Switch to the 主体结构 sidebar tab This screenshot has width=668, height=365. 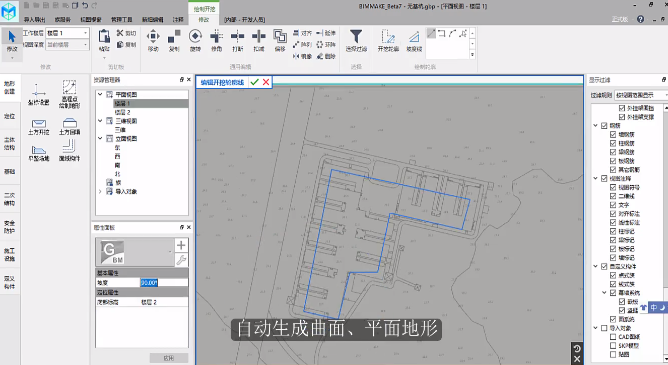[x=9, y=144]
